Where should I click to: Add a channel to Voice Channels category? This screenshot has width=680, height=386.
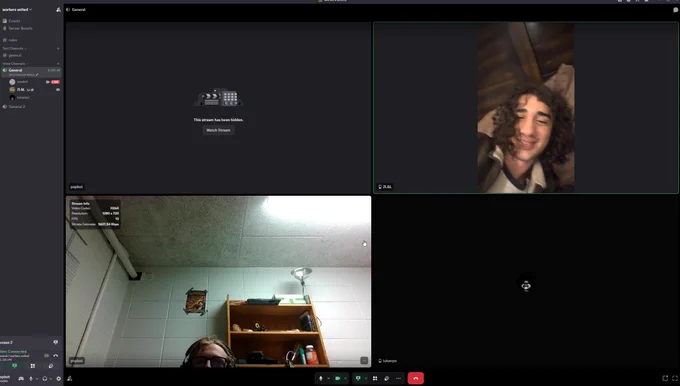tap(58, 64)
